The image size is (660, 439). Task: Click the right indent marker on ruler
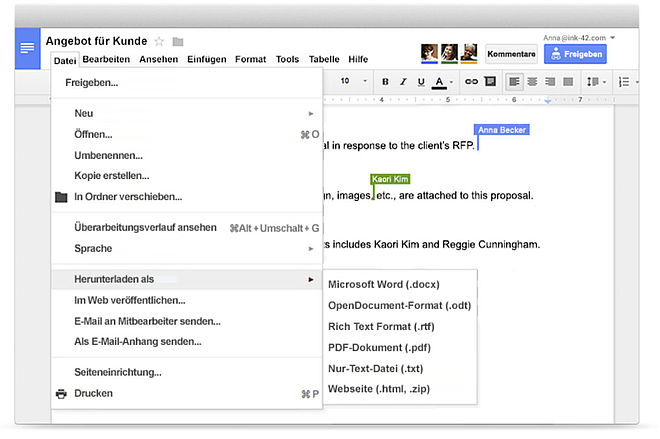pyautogui.click(x=548, y=101)
